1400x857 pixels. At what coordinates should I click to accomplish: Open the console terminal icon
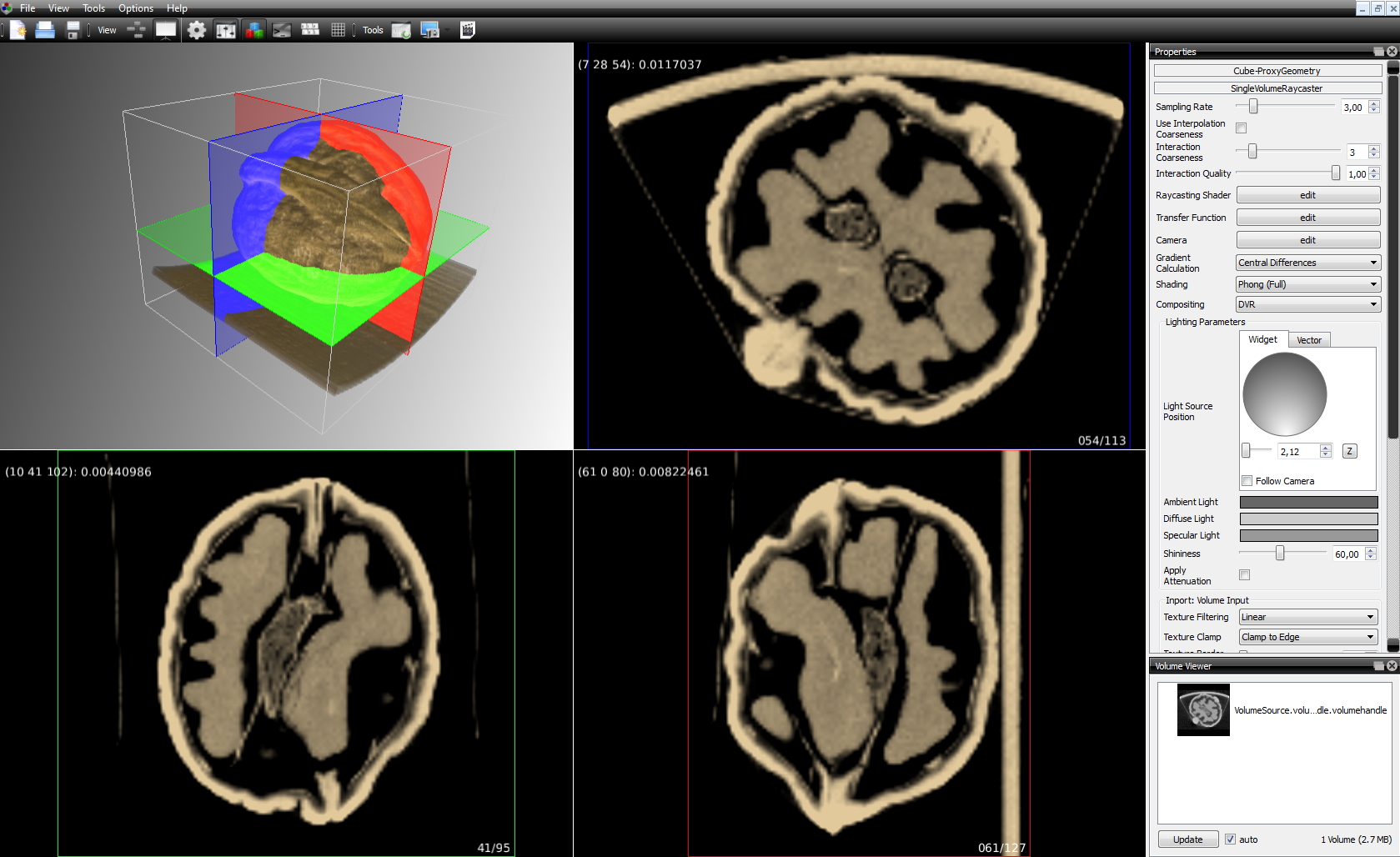coord(282,30)
